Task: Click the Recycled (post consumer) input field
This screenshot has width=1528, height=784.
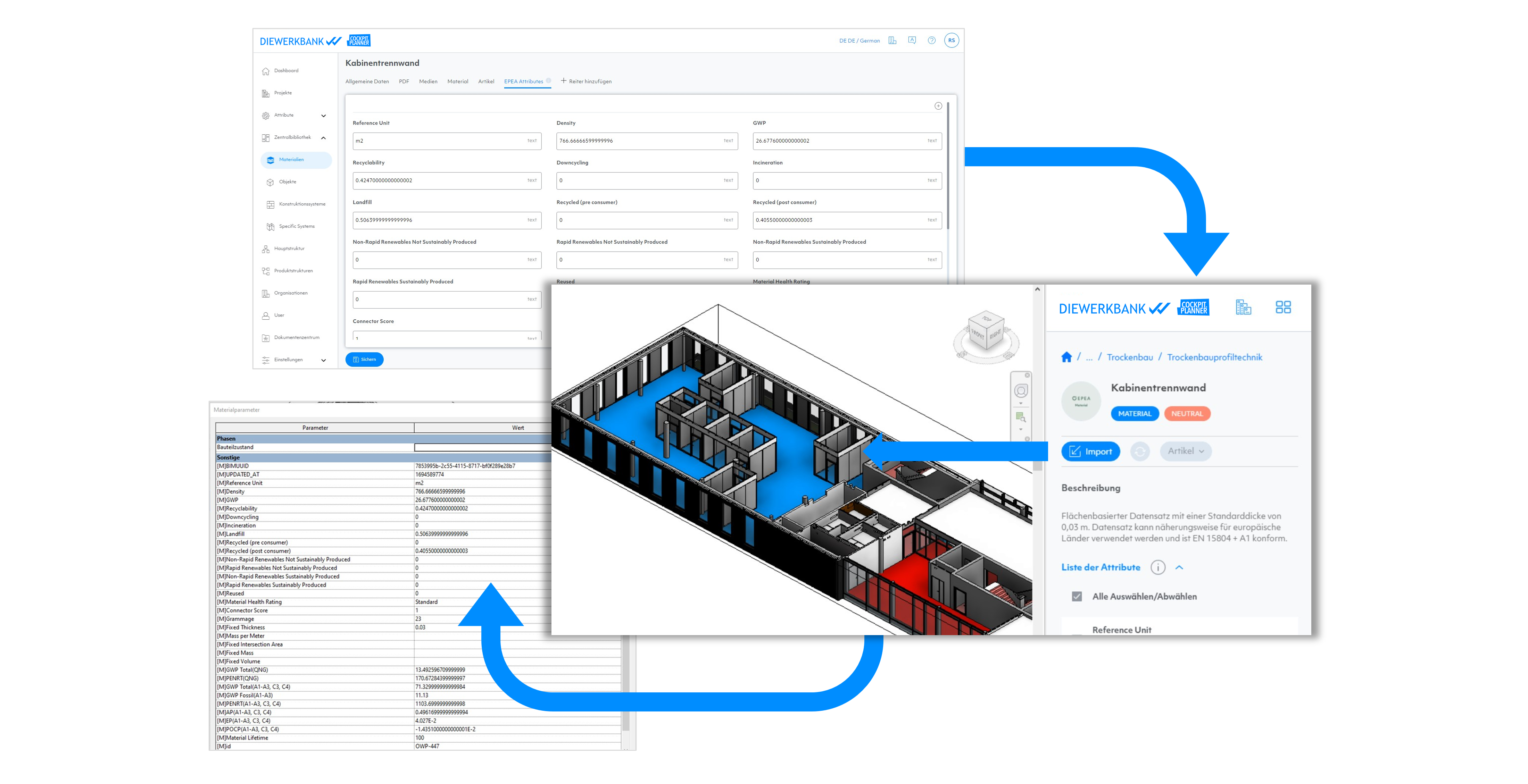Action: tap(847, 220)
